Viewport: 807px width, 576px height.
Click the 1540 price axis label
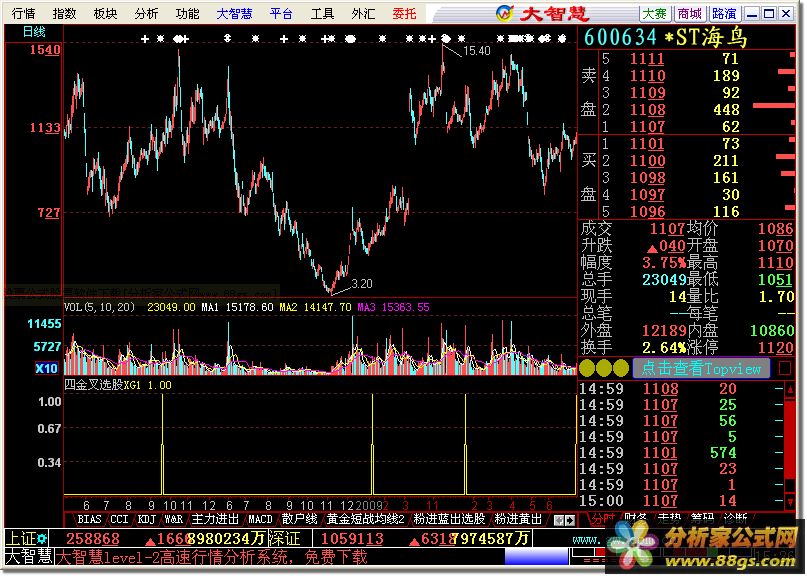click(45, 50)
